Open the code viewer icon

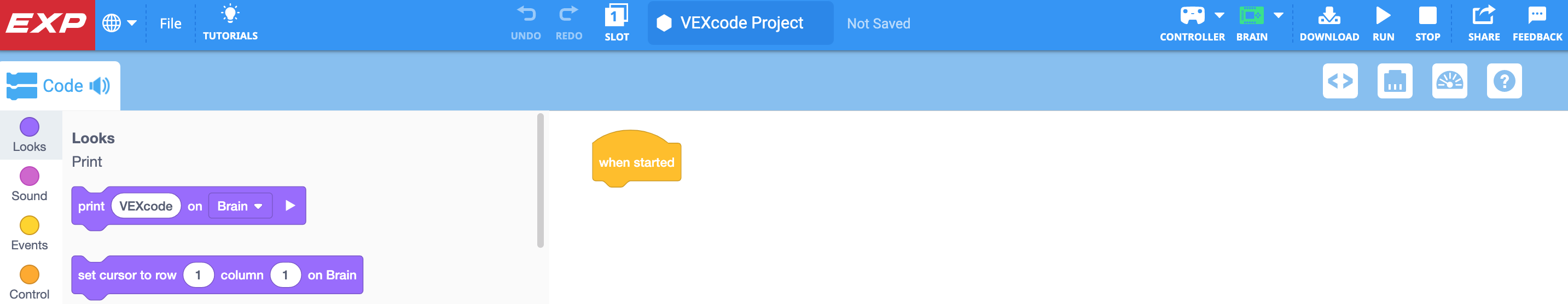[x=1340, y=81]
